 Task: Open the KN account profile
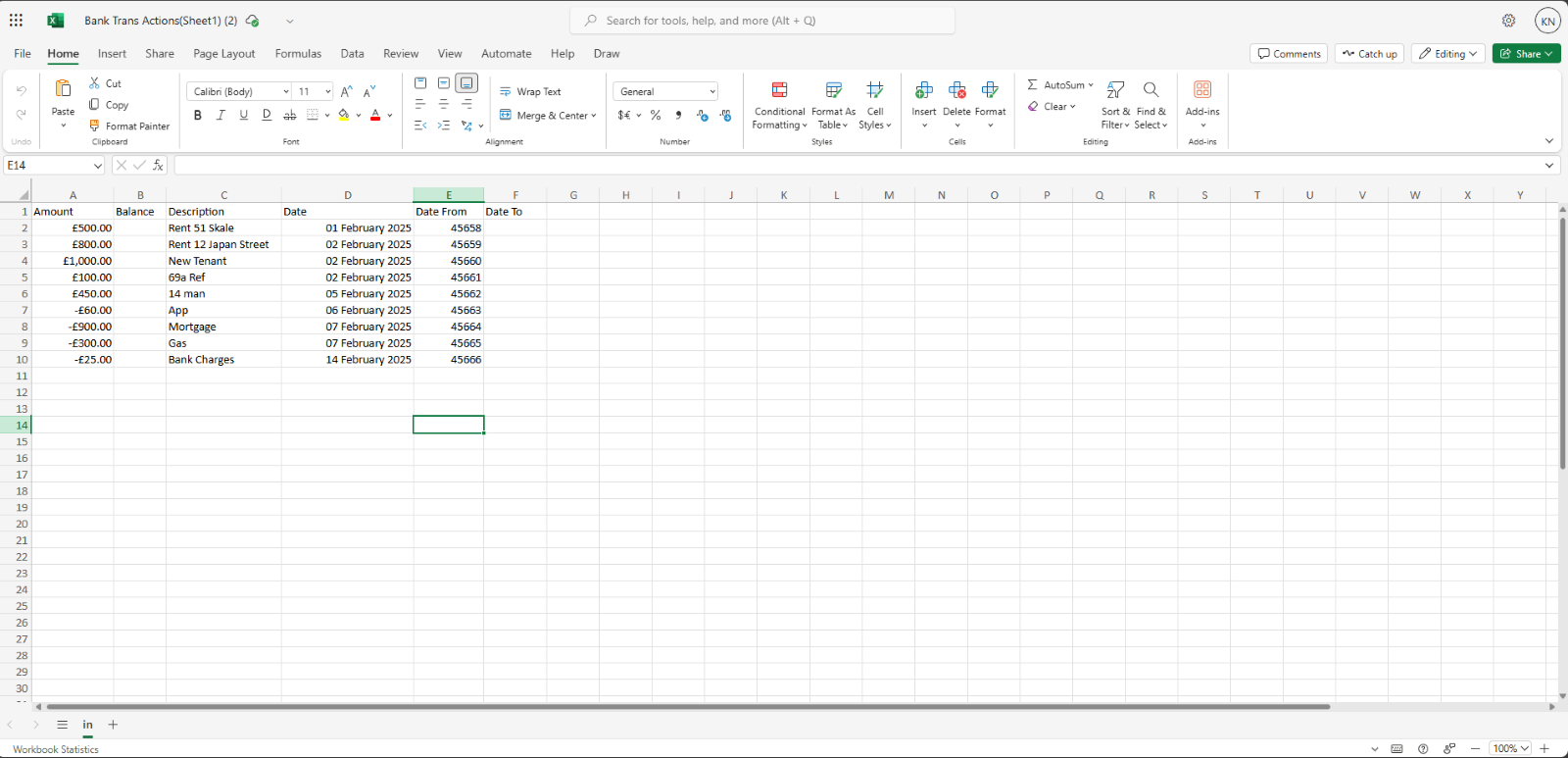[x=1547, y=21]
